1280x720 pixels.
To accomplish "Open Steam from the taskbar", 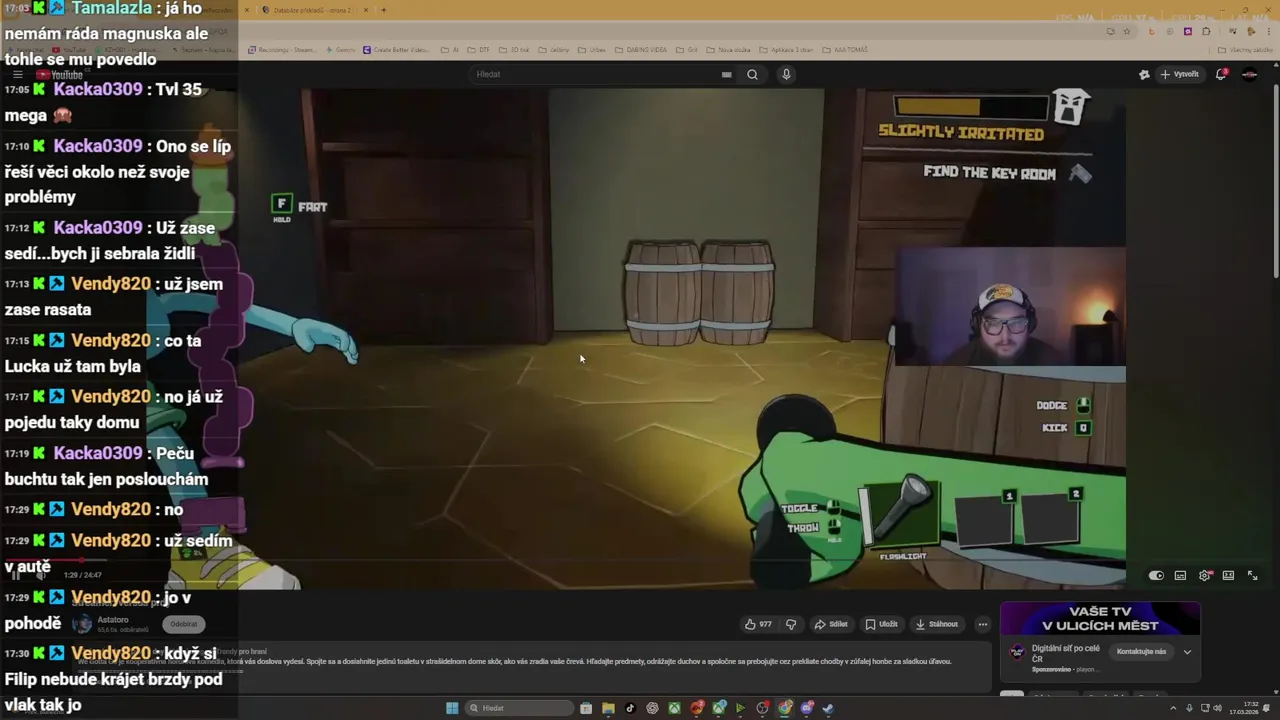I will pos(828,708).
